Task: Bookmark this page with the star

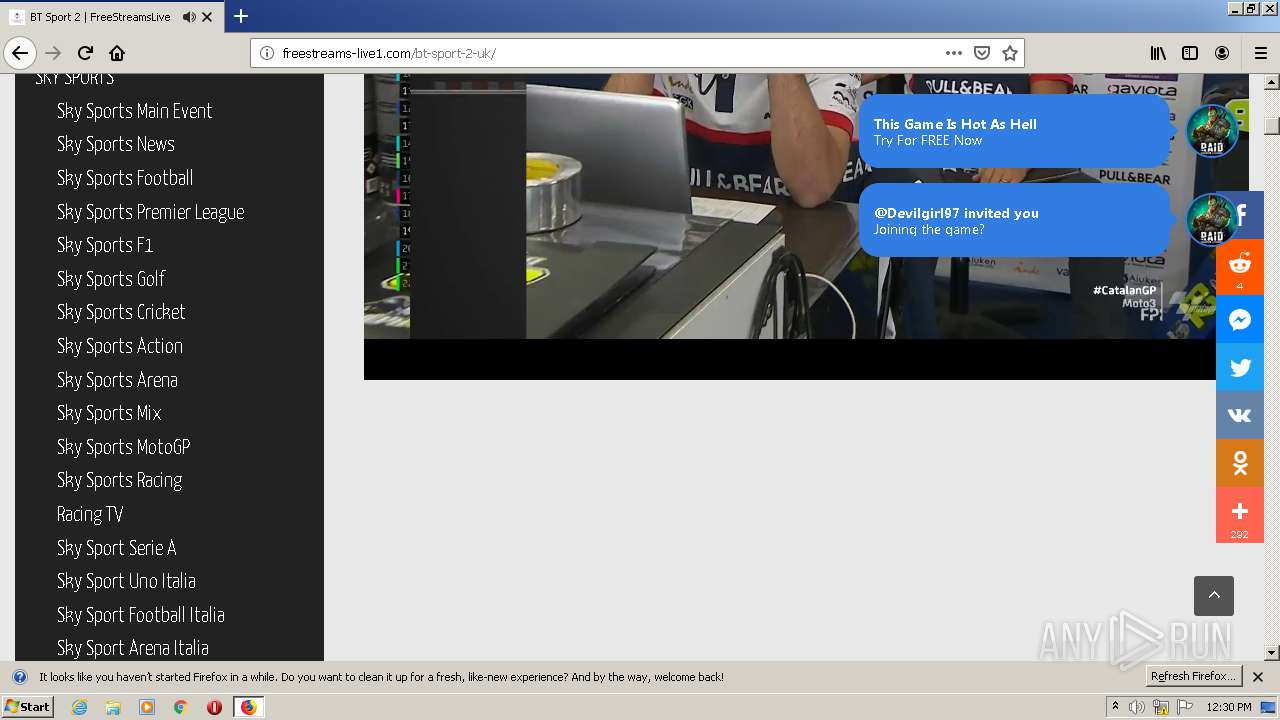Action: (1010, 53)
